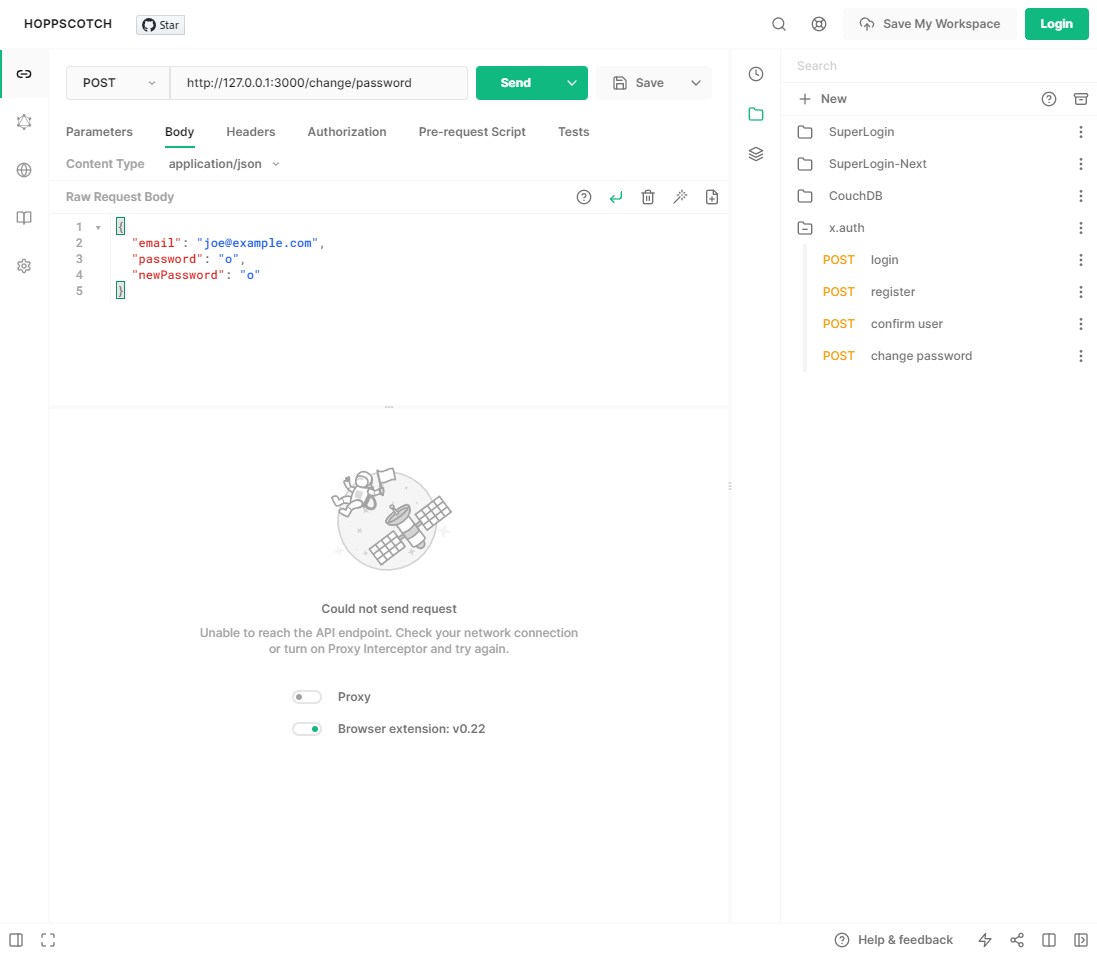The height and width of the screenshot is (956, 1097).
Task: Open the login request
Action: pos(884,260)
